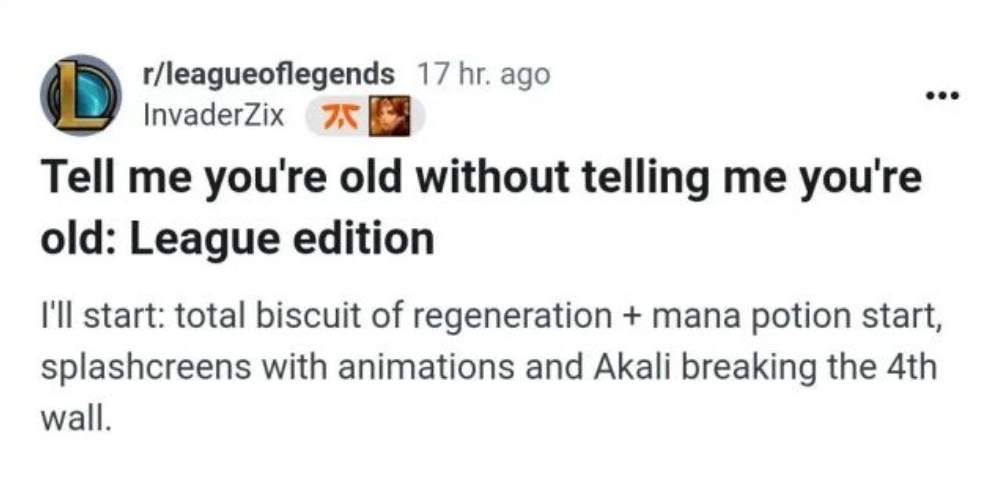
Task: Open the "Tell me you're old" post title
Action: coord(480,187)
